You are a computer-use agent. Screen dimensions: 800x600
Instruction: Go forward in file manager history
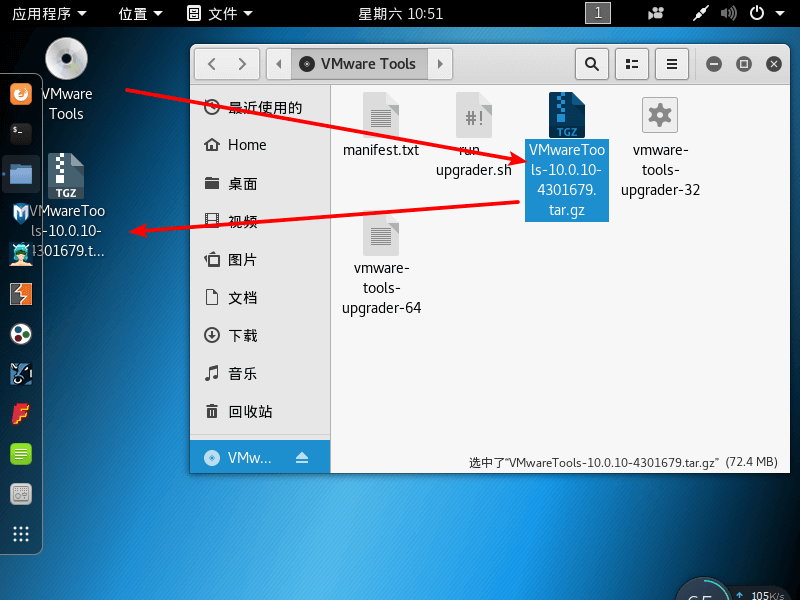243,64
